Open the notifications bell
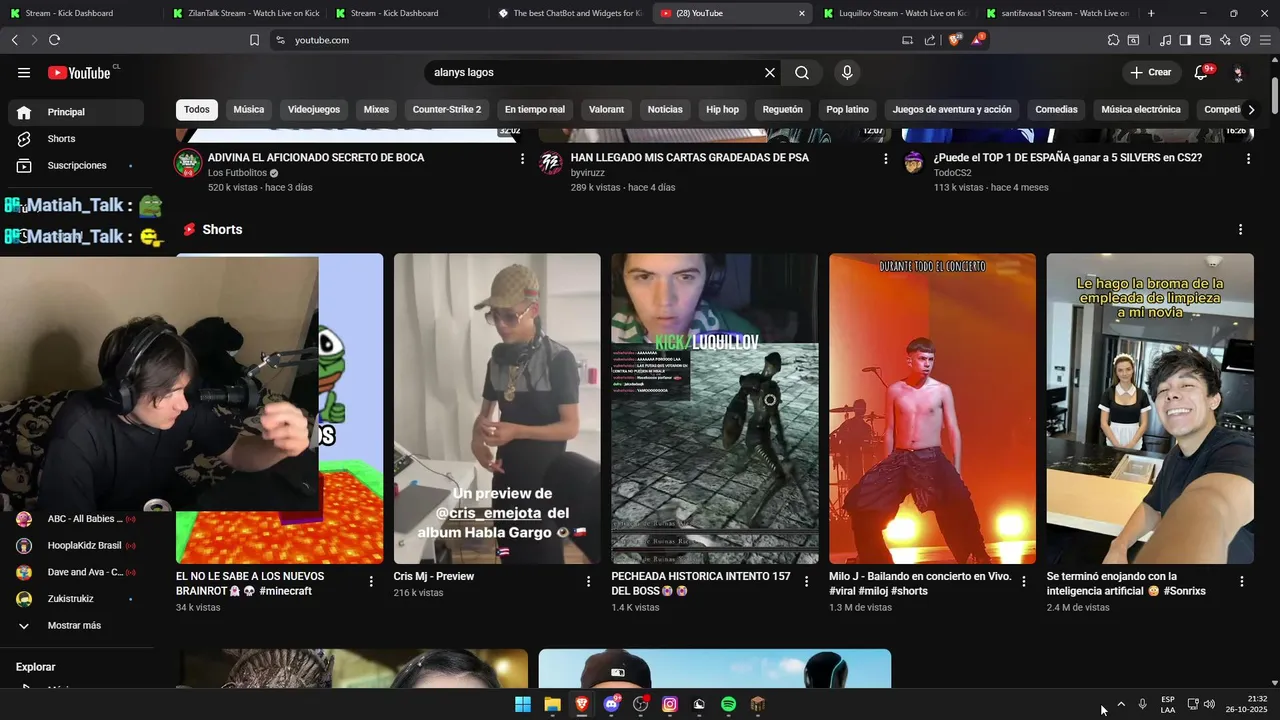This screenshot has height=720, width=1280. [x=1201, y=72]
